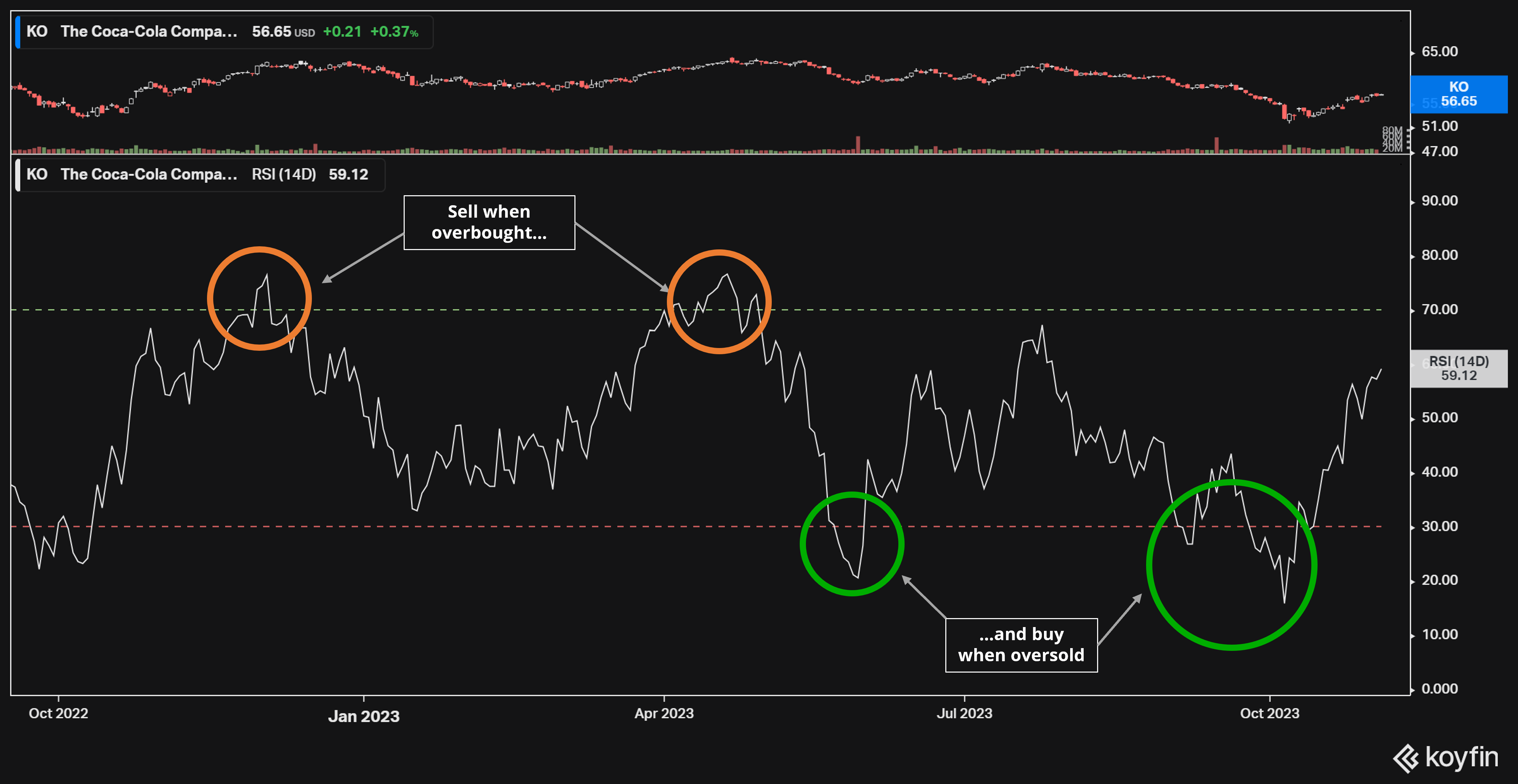Click the Apr 2023 date axis label

pos(663,713)
